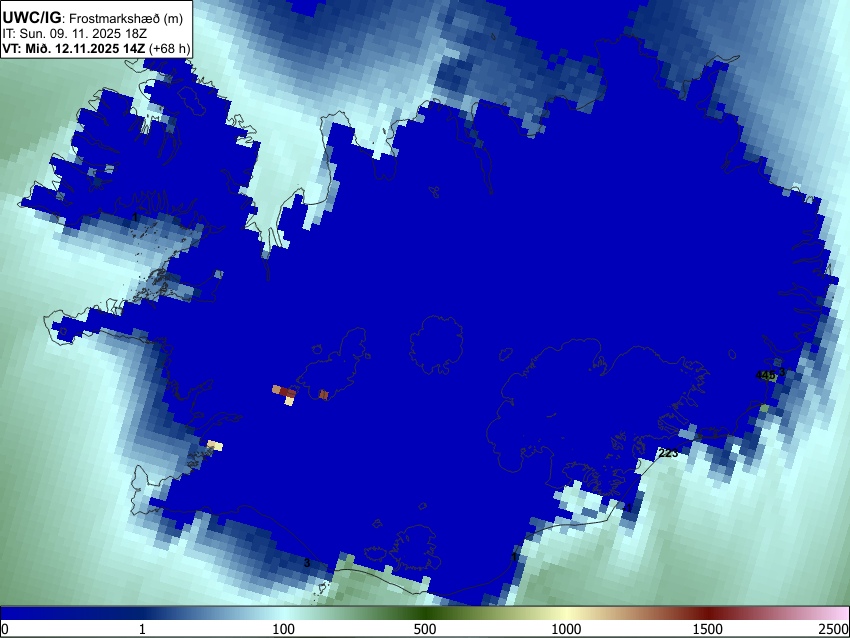
Task: Click the "VT: Mið. 12.11.2025 14Z (+68 h)" line
Action: (x=96, y=48)
